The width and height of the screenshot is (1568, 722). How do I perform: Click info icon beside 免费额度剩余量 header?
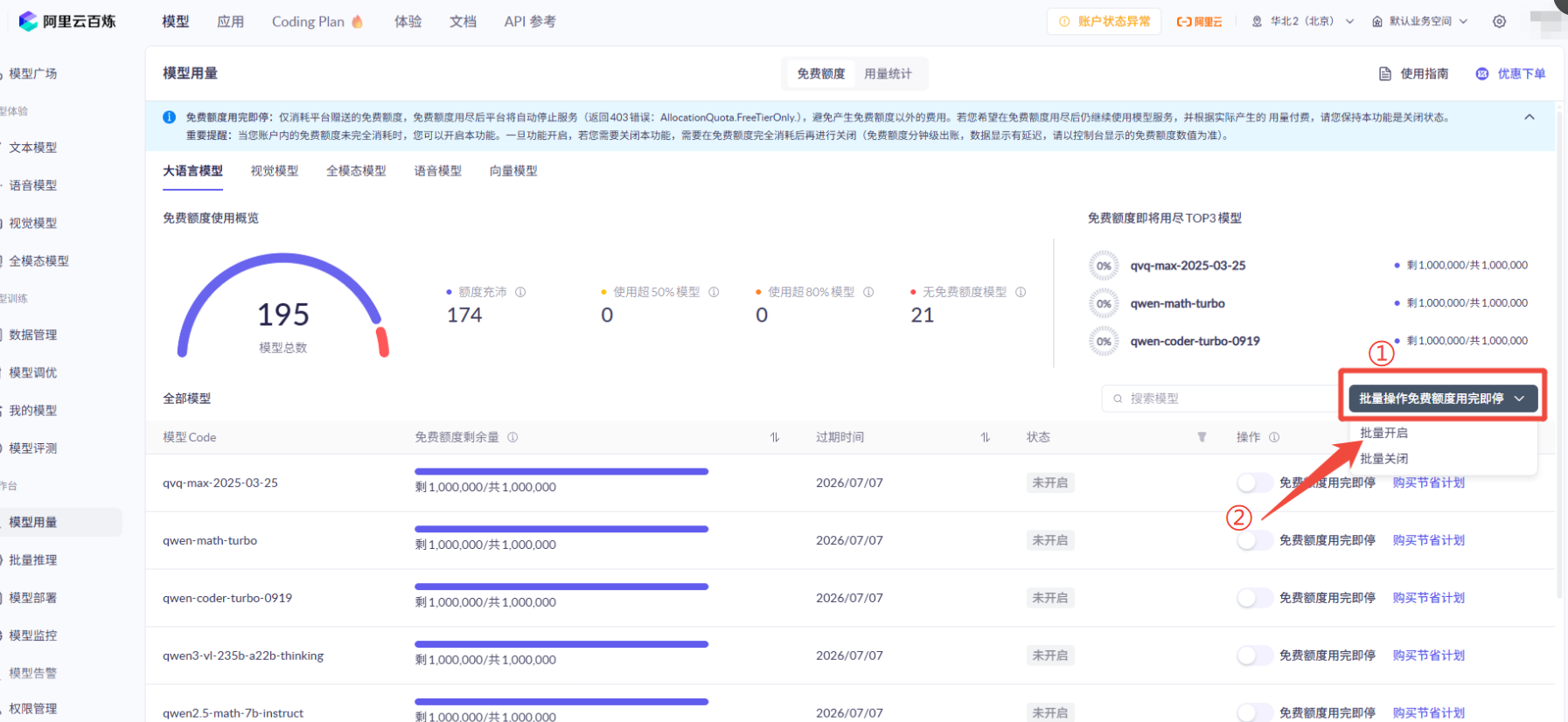[512, 437]
